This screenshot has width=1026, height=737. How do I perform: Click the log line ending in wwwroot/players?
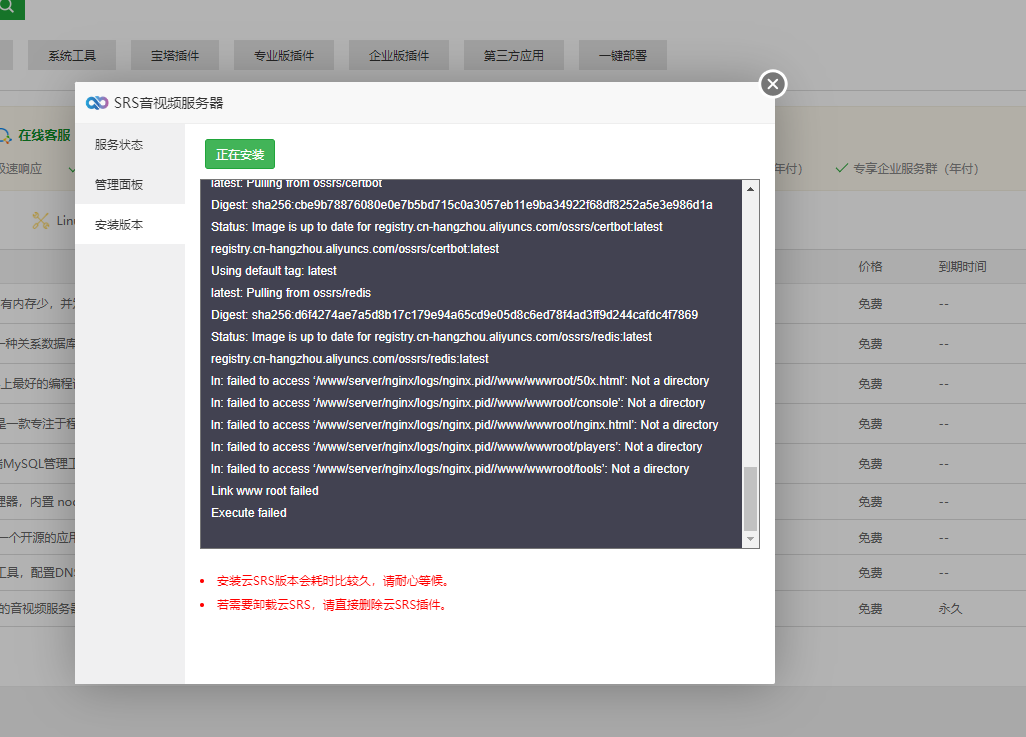pos(456,447)
